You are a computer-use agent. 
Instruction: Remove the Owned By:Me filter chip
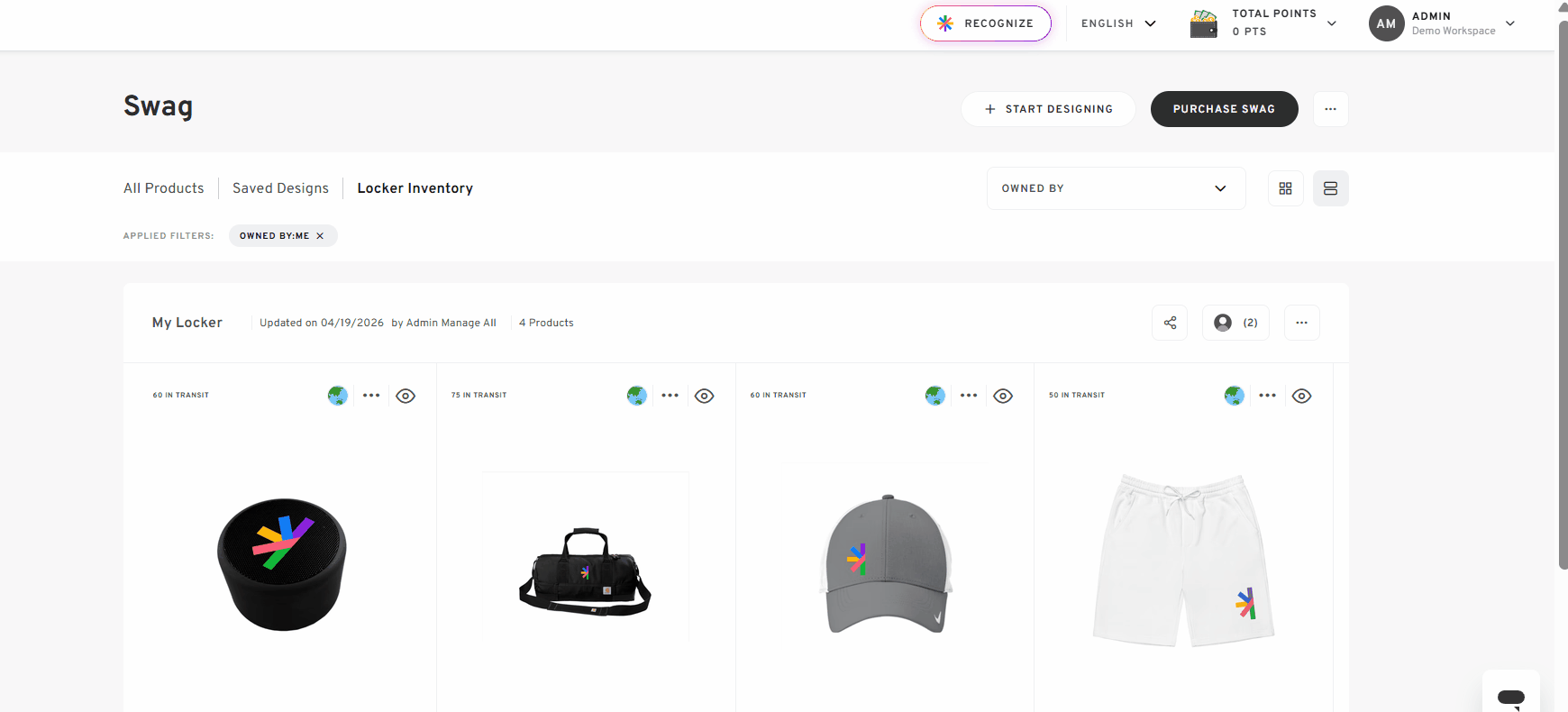click(x=320, y=236)
